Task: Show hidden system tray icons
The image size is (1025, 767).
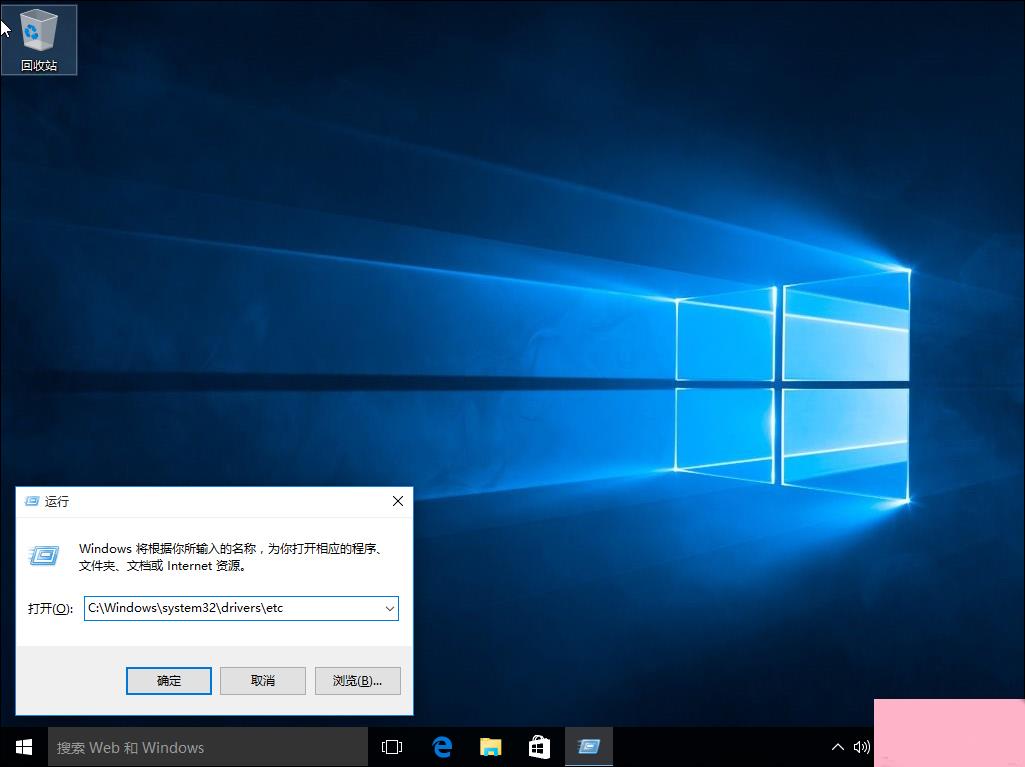Action: click(837, 747)
